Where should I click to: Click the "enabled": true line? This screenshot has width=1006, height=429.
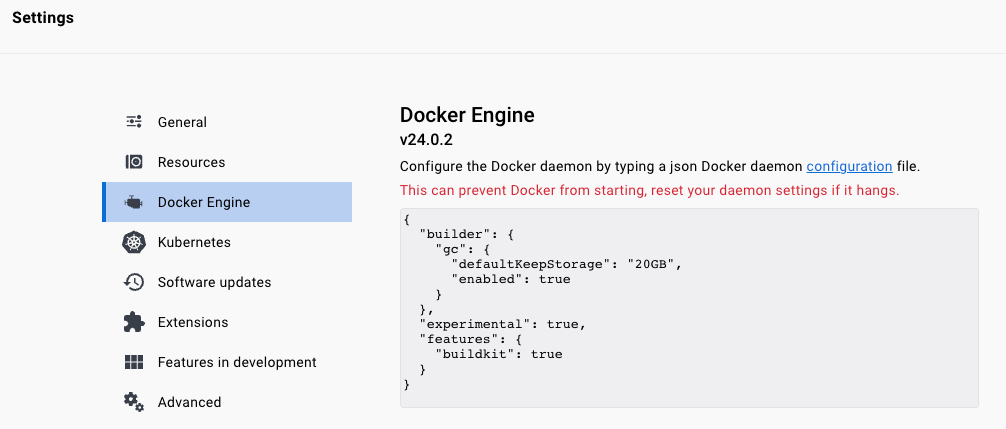[511, 280]
